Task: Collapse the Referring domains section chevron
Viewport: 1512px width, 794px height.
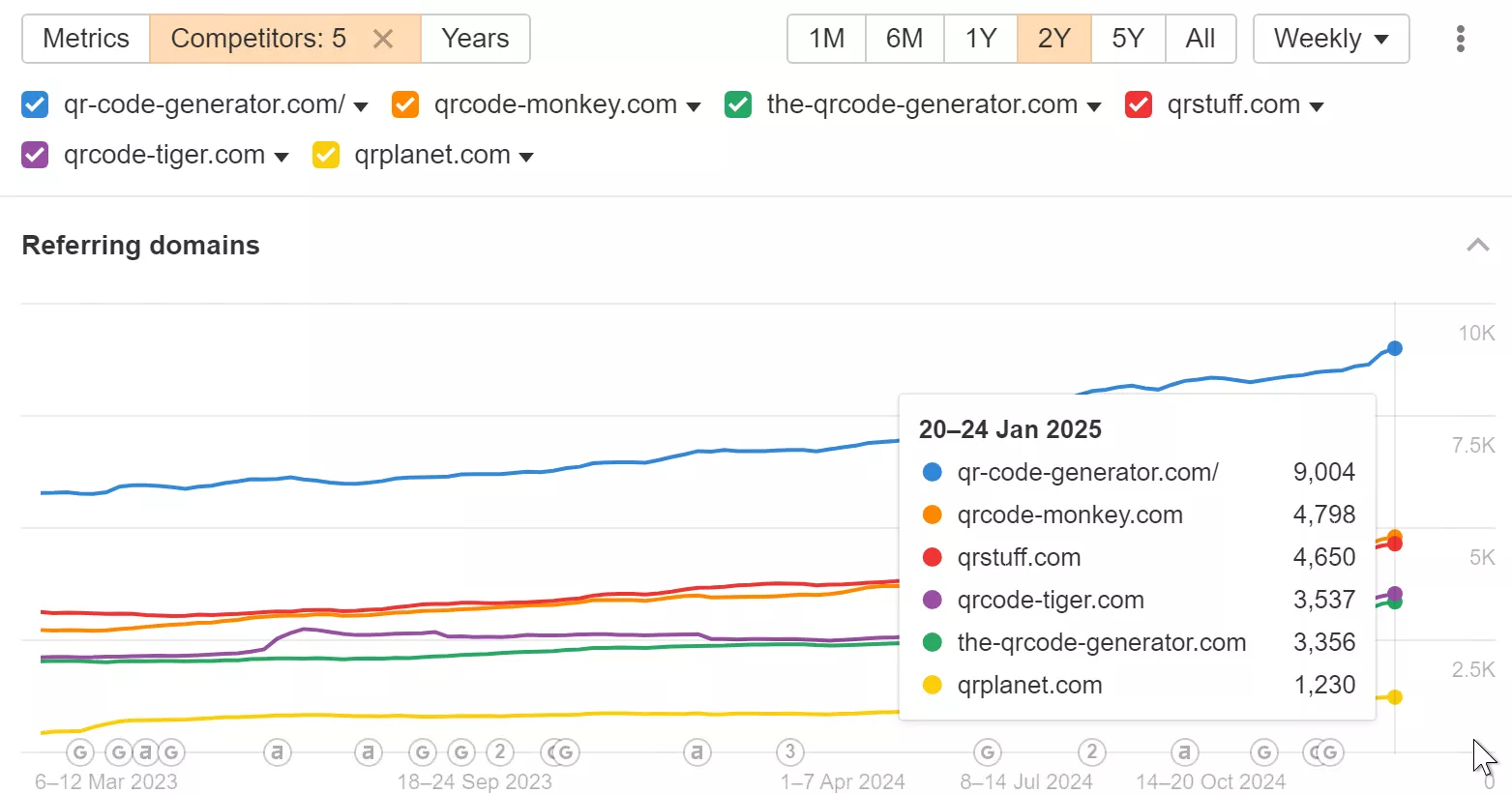Action: [1477, 245]
